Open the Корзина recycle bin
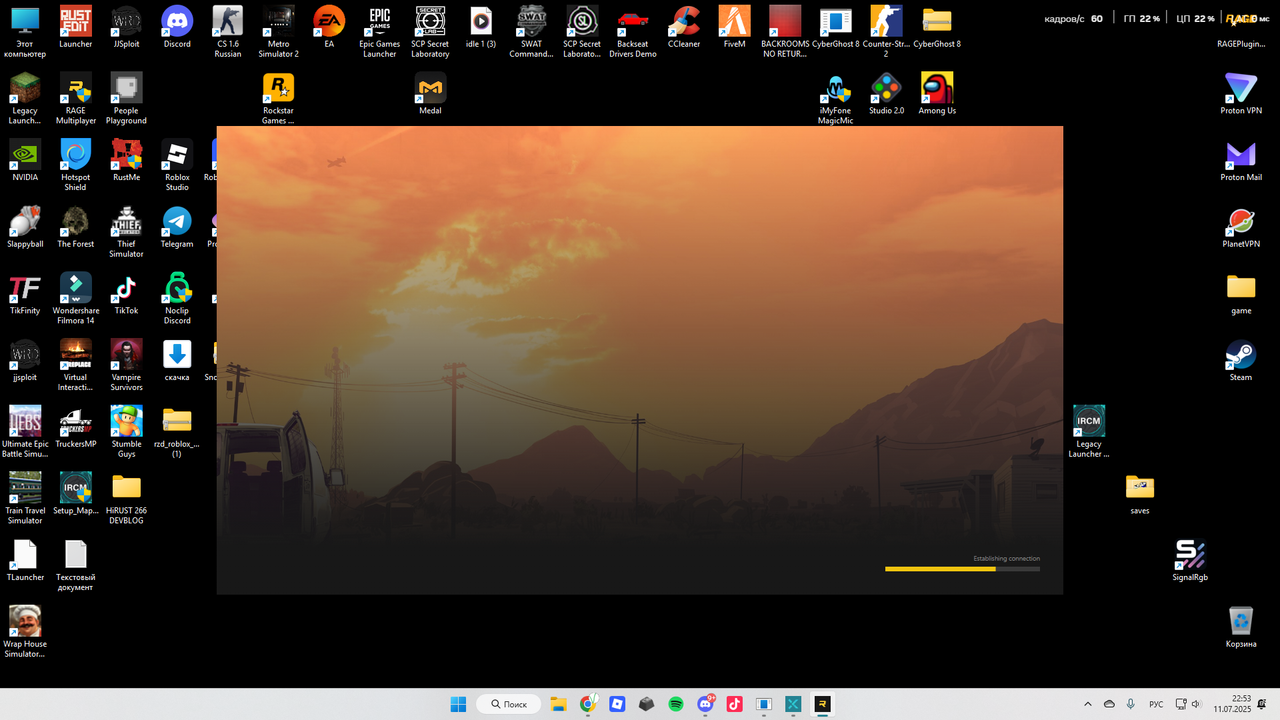Image resolution: width=1280 pixels, height=720 pixels. (1241, 628)
